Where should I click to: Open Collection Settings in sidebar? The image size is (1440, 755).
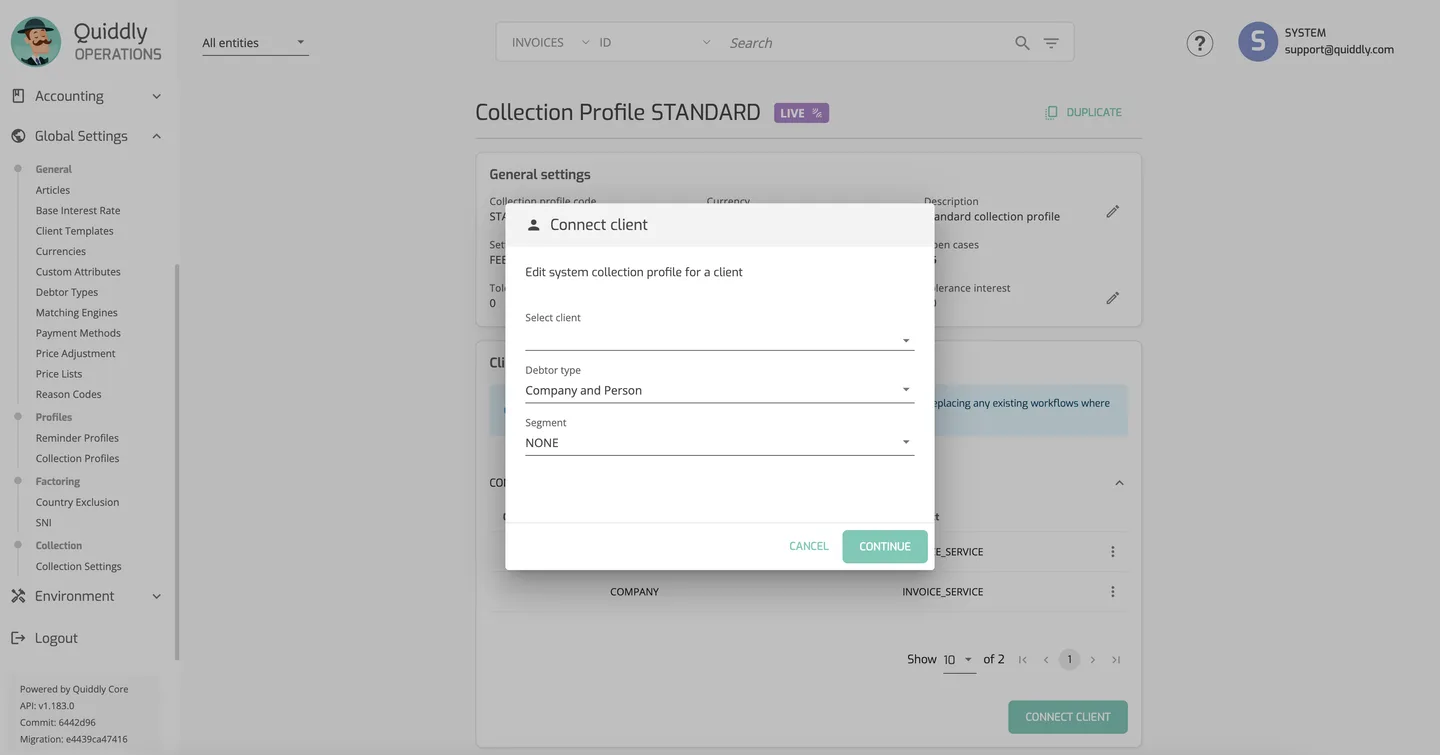[x=78, y=567]
